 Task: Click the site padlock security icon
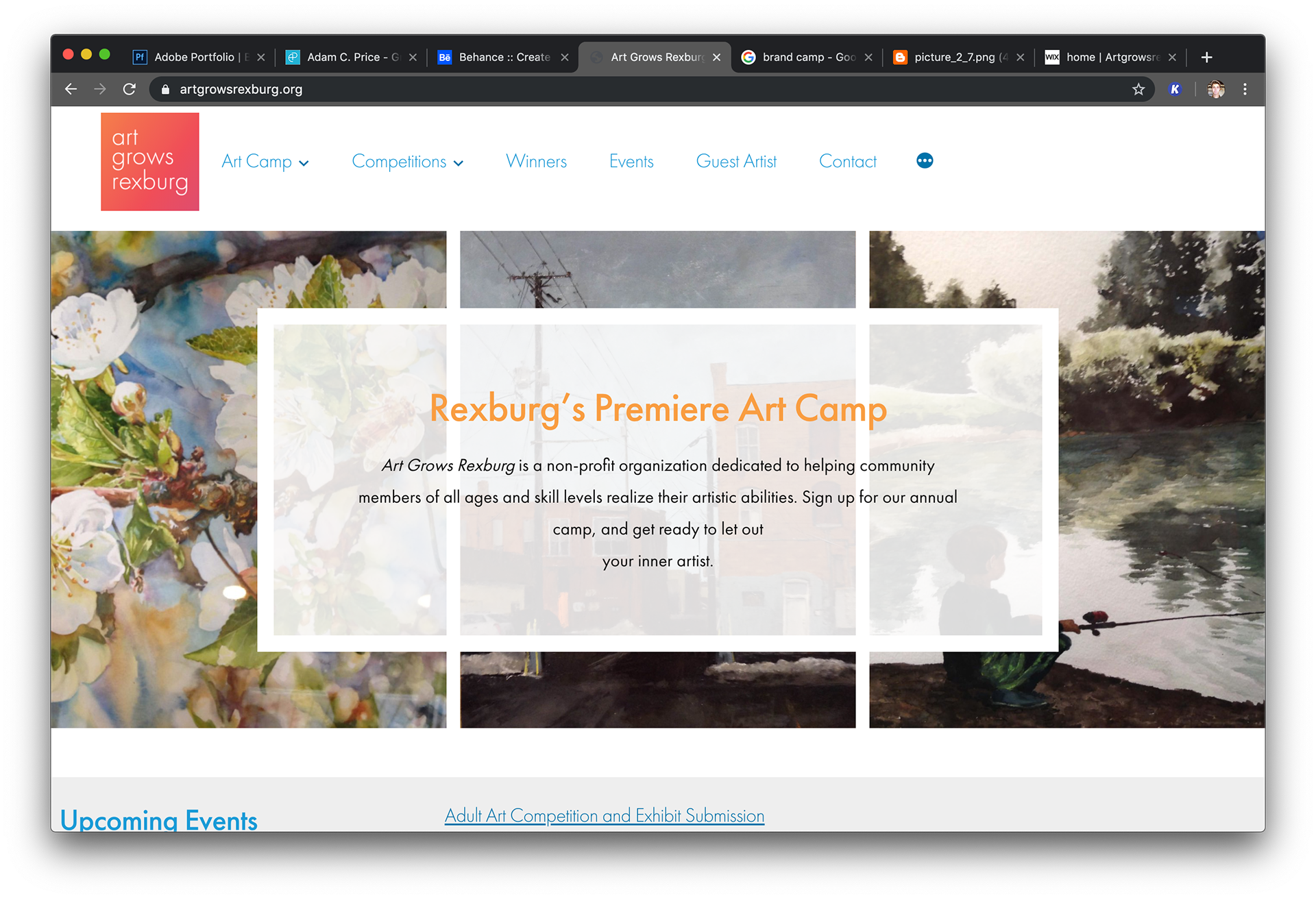tap(165, 89)
